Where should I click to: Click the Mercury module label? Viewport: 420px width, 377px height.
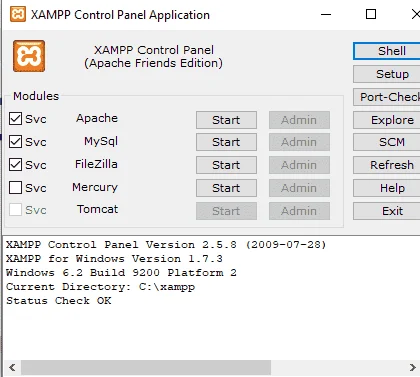click(x=95, y=187)
